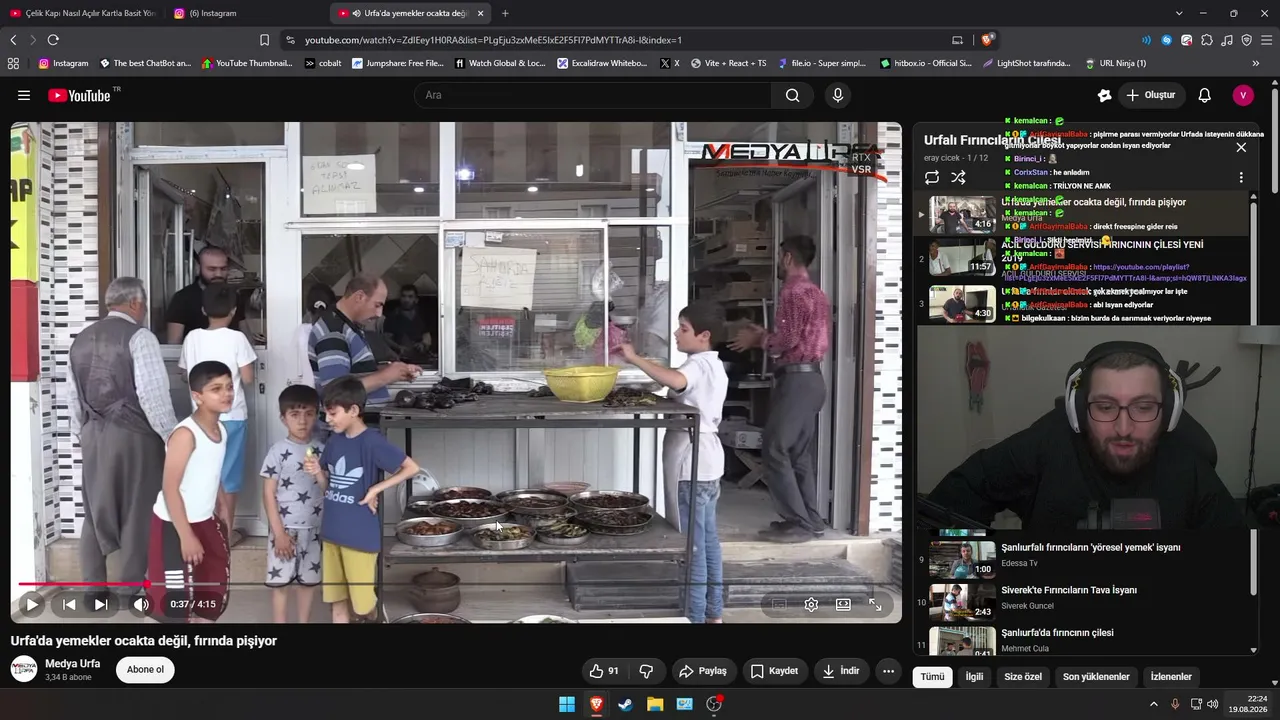Open video player settings gear
Image resolution: width=1280 pixels, height=720 pixels.
click(x=811, y=604)
